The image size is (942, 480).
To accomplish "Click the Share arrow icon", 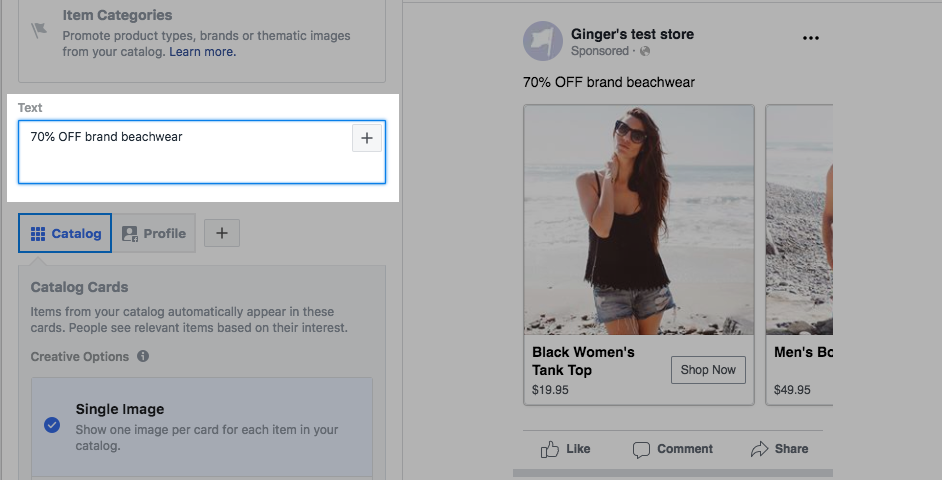I will click(x=760, y=449).
